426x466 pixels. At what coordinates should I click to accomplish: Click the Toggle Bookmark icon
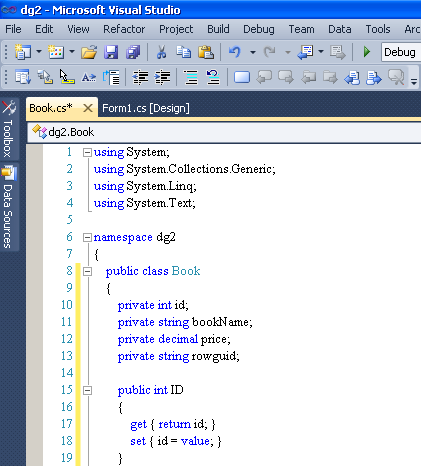click(242, 77)
